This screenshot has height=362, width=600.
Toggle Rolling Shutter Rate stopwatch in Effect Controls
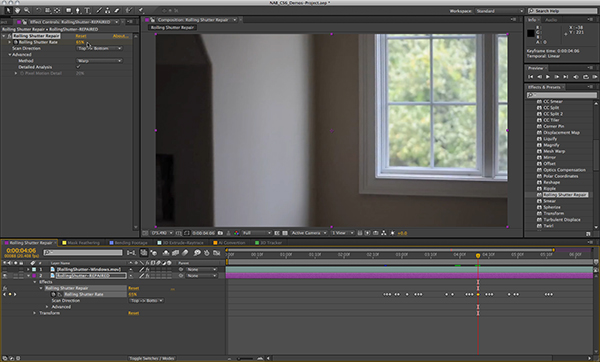tap(16, 42)
